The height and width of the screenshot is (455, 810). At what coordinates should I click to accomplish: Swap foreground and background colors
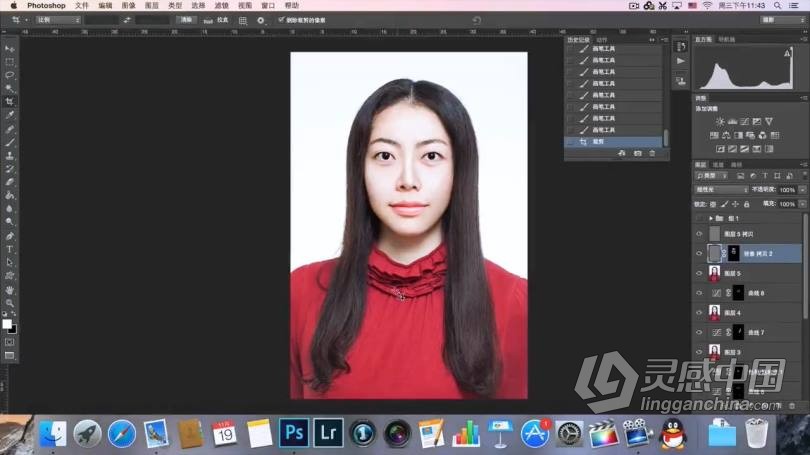click(14, 314)
